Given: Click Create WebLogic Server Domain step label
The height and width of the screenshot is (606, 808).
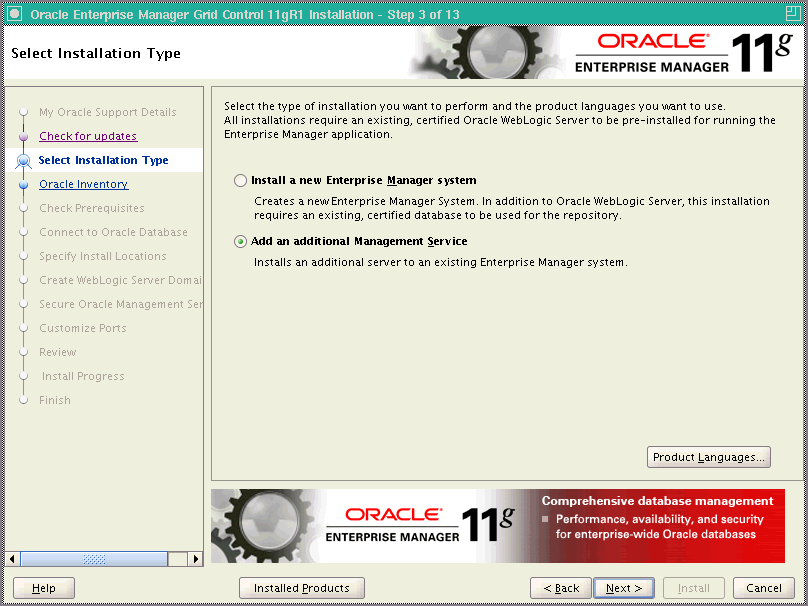Looking at the screenshot, I should (x=120, y=280).
